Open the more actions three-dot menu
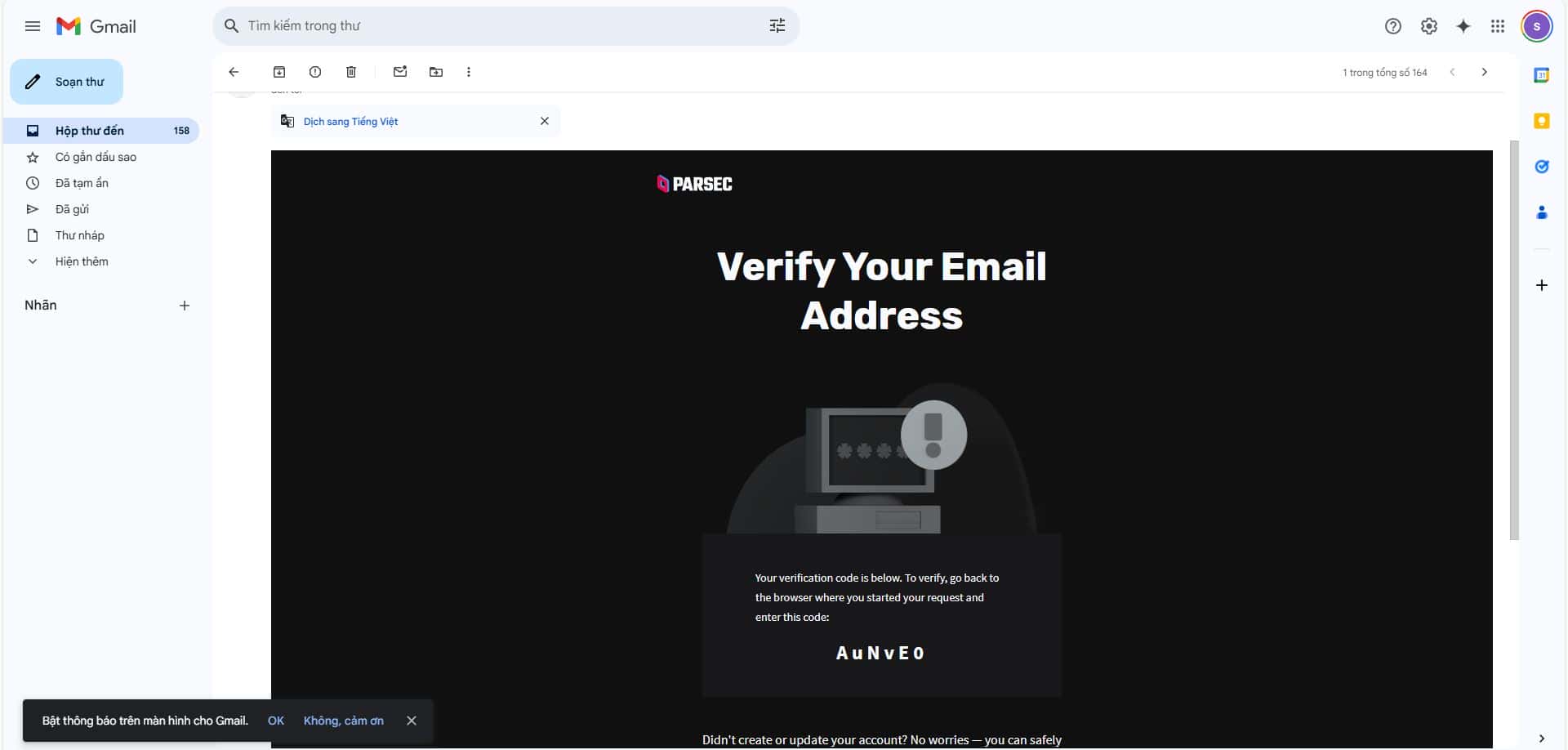This screenshot has height=750, width=1568. coord(469,72)
